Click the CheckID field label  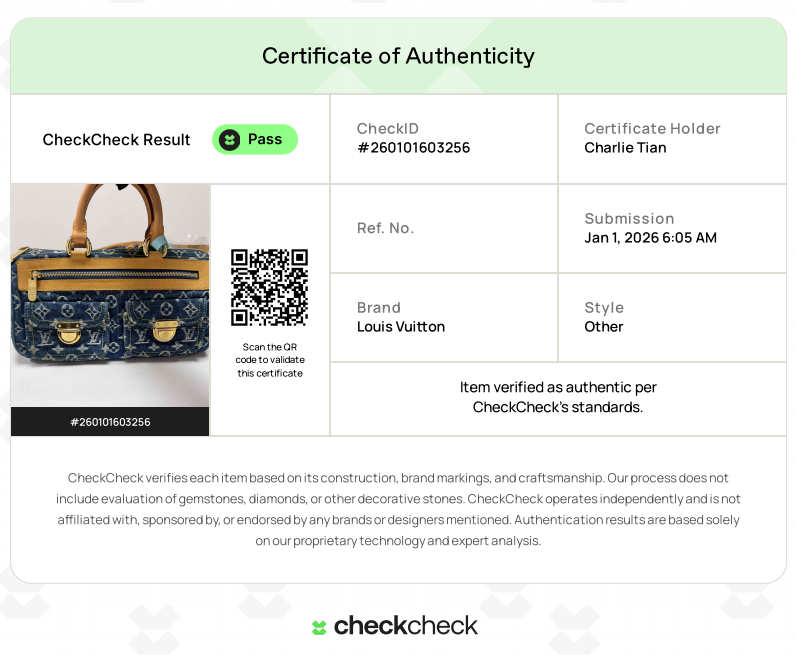click(387, 129)
